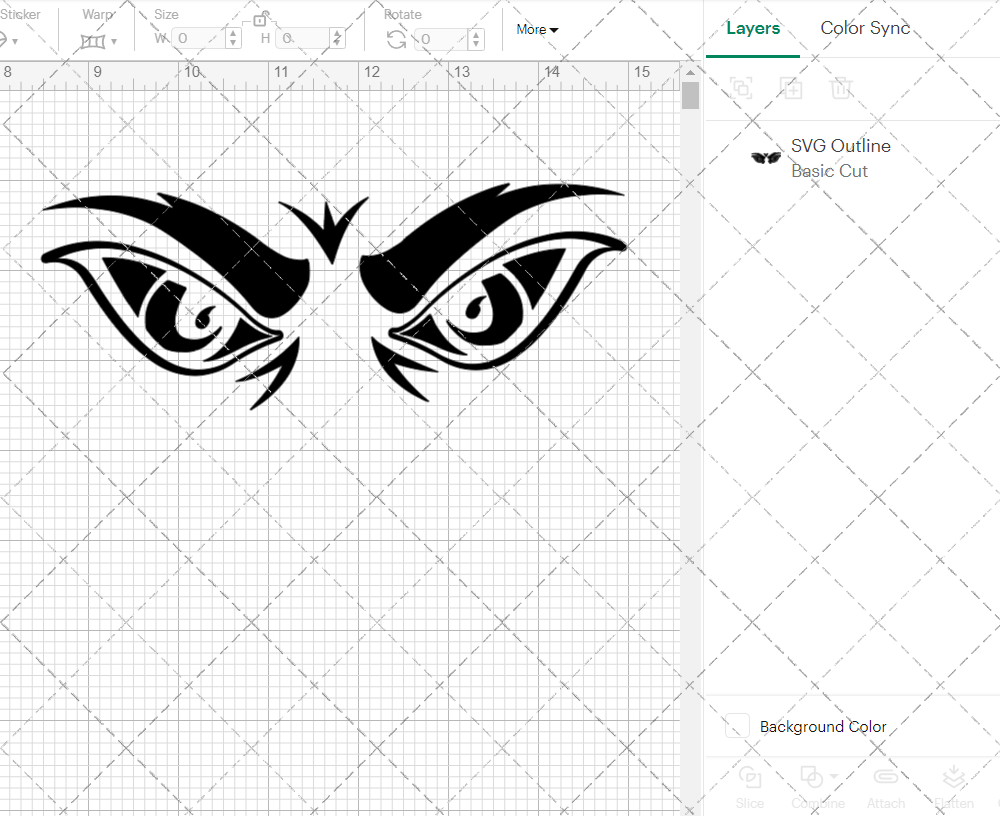Click the Rotate angle input field

click(x=438, y=39)
